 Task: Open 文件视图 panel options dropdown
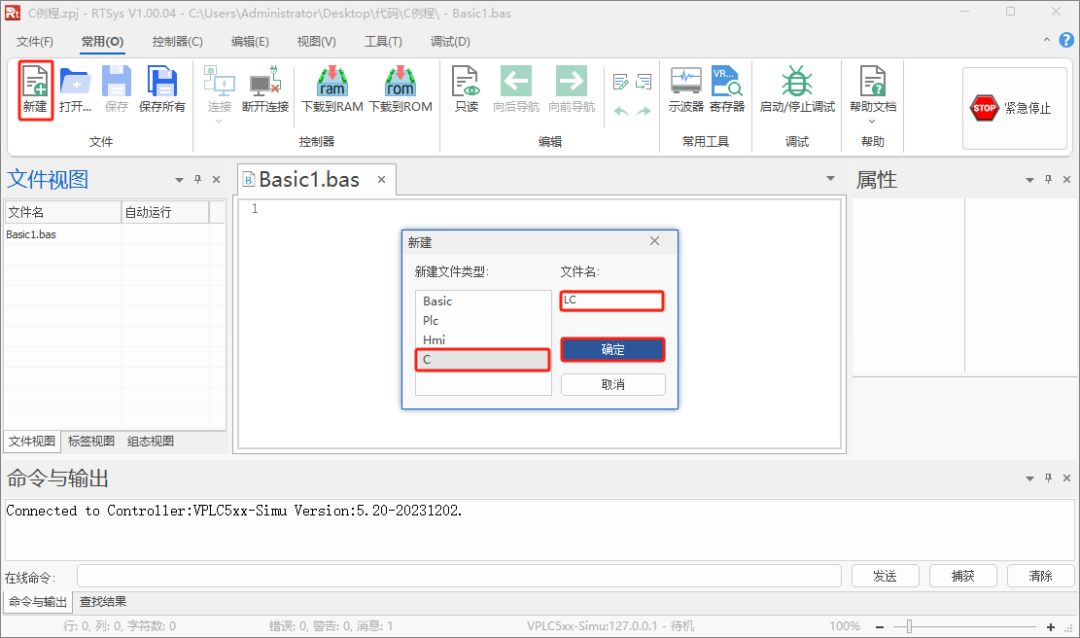point(179,180)
